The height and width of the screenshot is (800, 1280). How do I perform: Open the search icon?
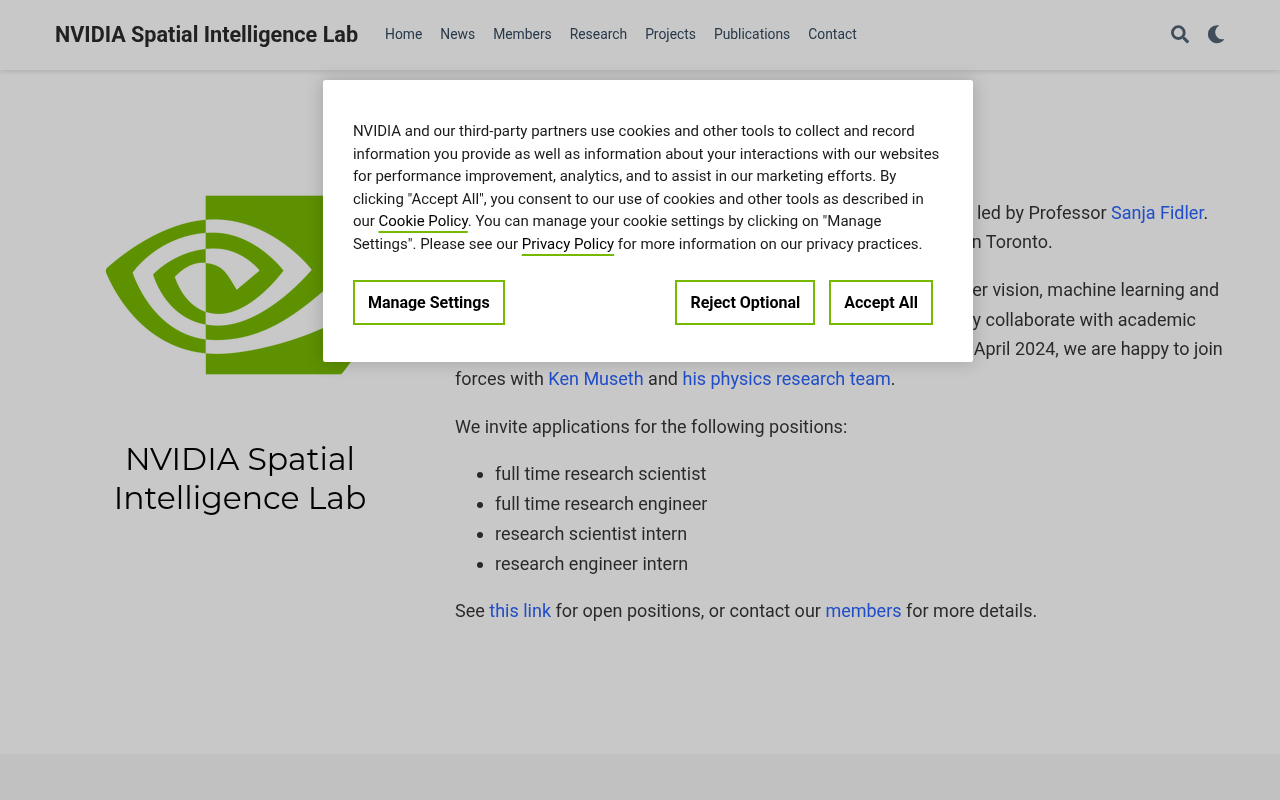(1178, 34)
